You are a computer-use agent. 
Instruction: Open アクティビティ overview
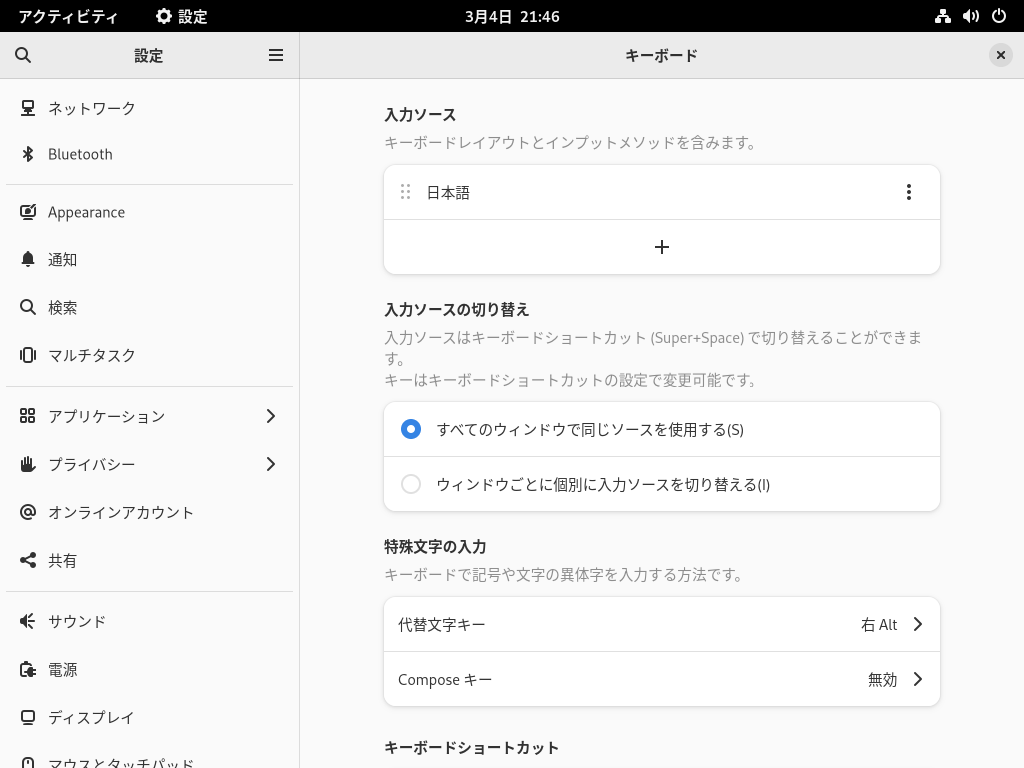coord(68,16)
